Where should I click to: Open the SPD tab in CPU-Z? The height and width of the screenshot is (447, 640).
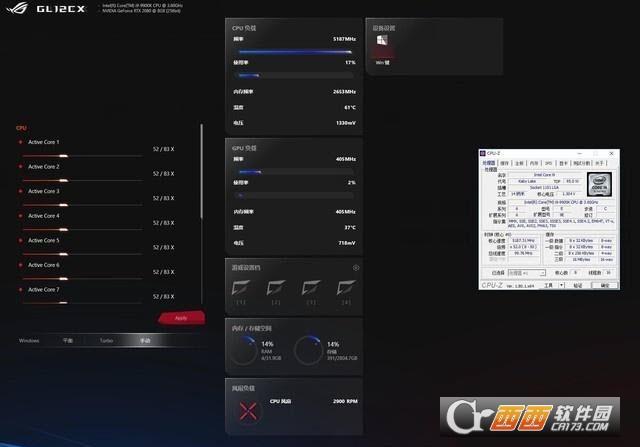coord(548,162)
